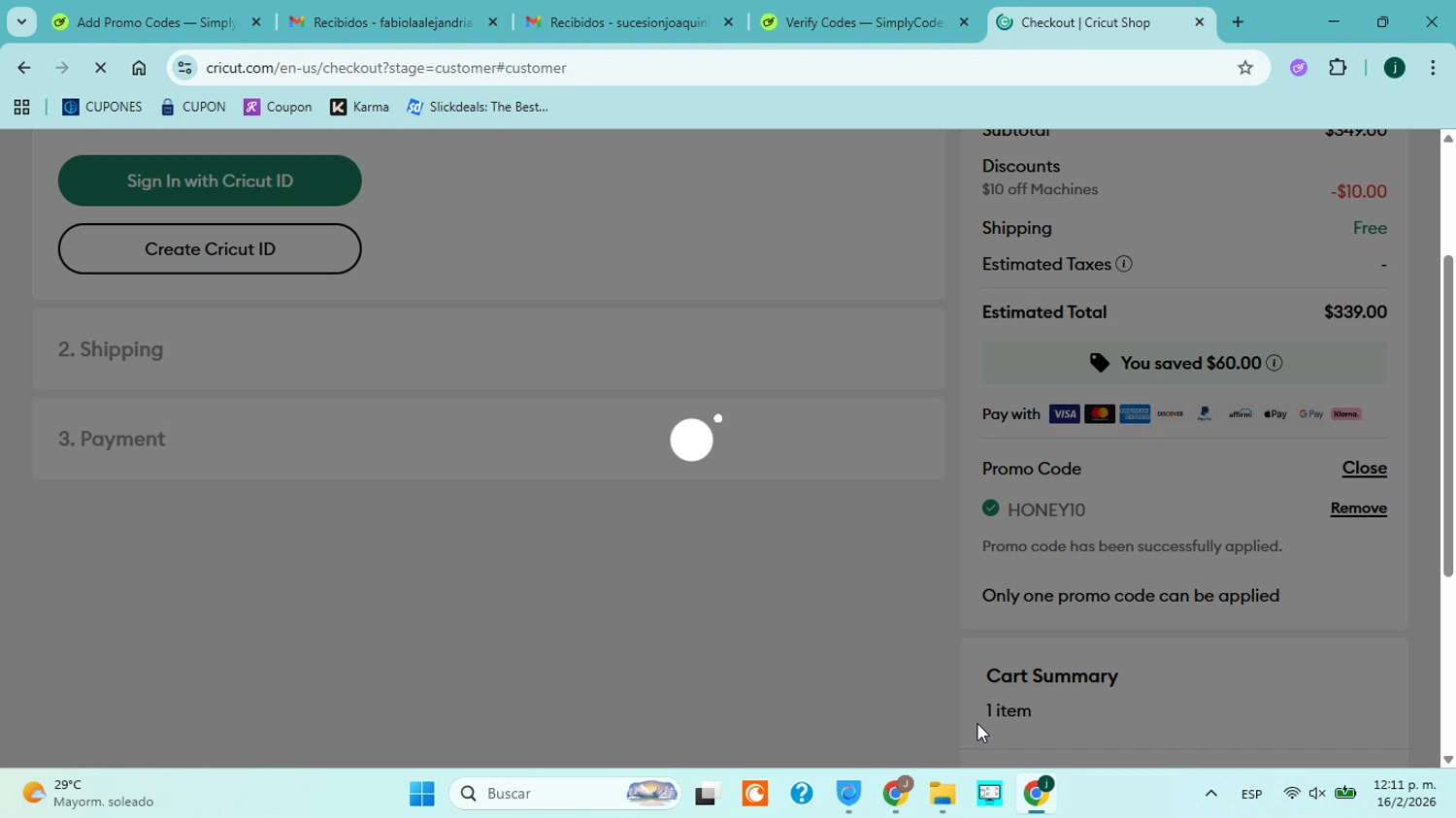Open the Slickdeals bookmark
The image size is (1456, 818).
click(x=478, y=108)
